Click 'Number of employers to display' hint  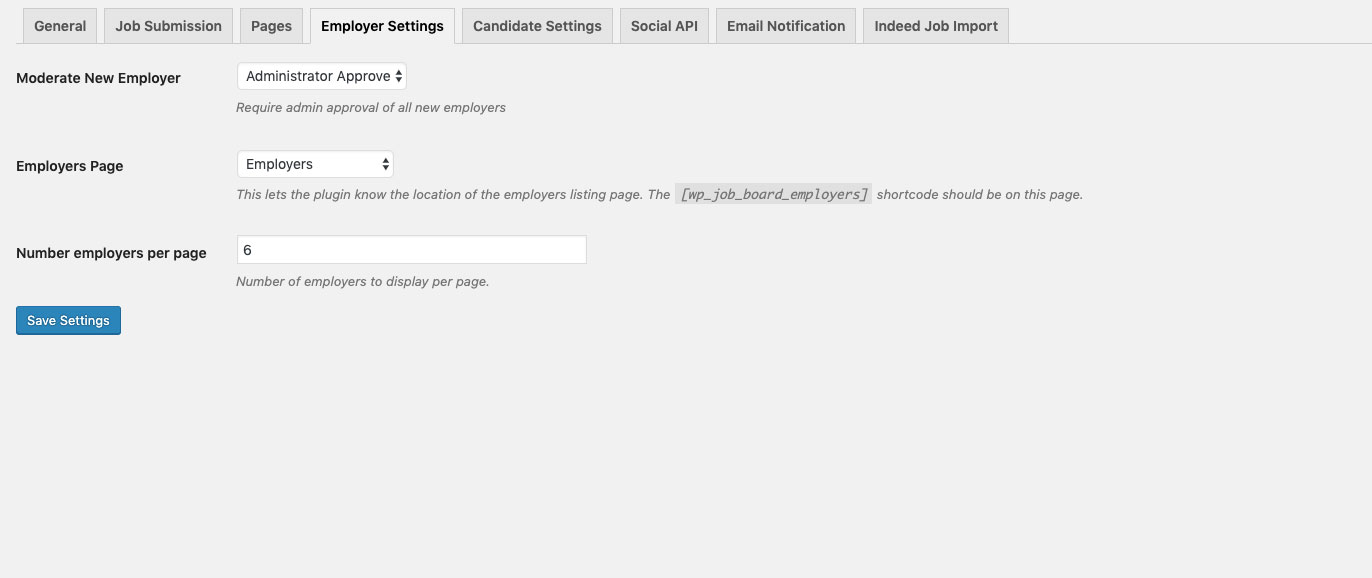point(362,281)
